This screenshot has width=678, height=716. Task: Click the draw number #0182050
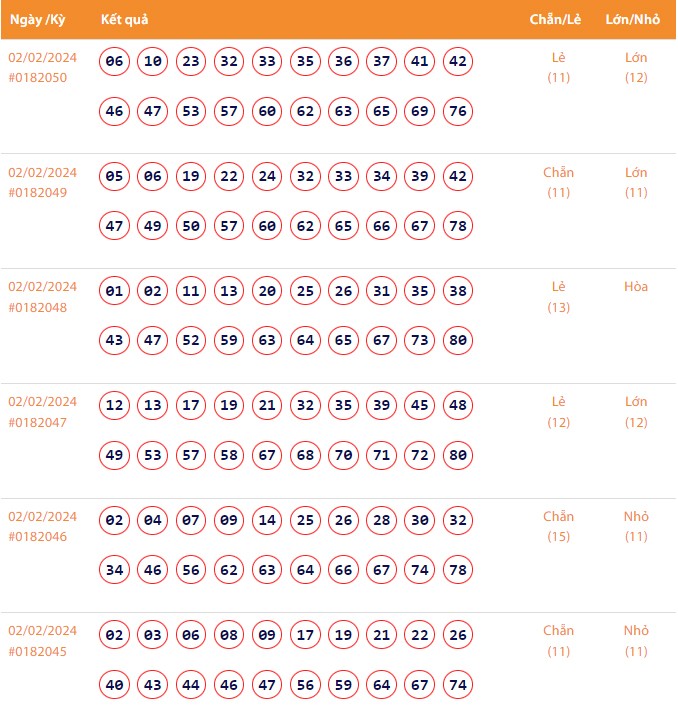click(38, 77)
